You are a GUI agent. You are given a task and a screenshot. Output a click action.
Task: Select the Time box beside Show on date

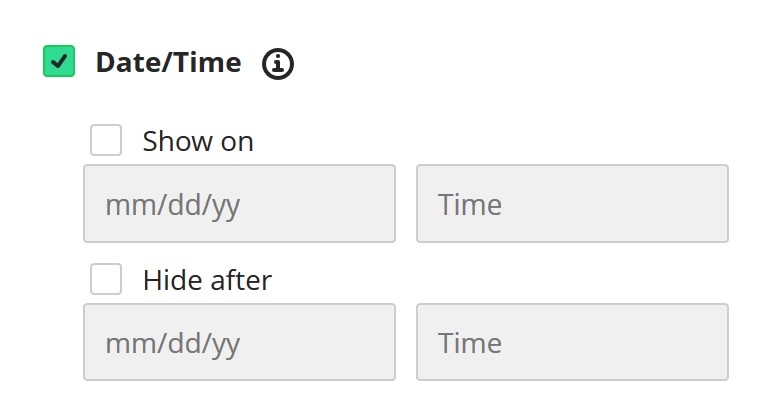572,203
